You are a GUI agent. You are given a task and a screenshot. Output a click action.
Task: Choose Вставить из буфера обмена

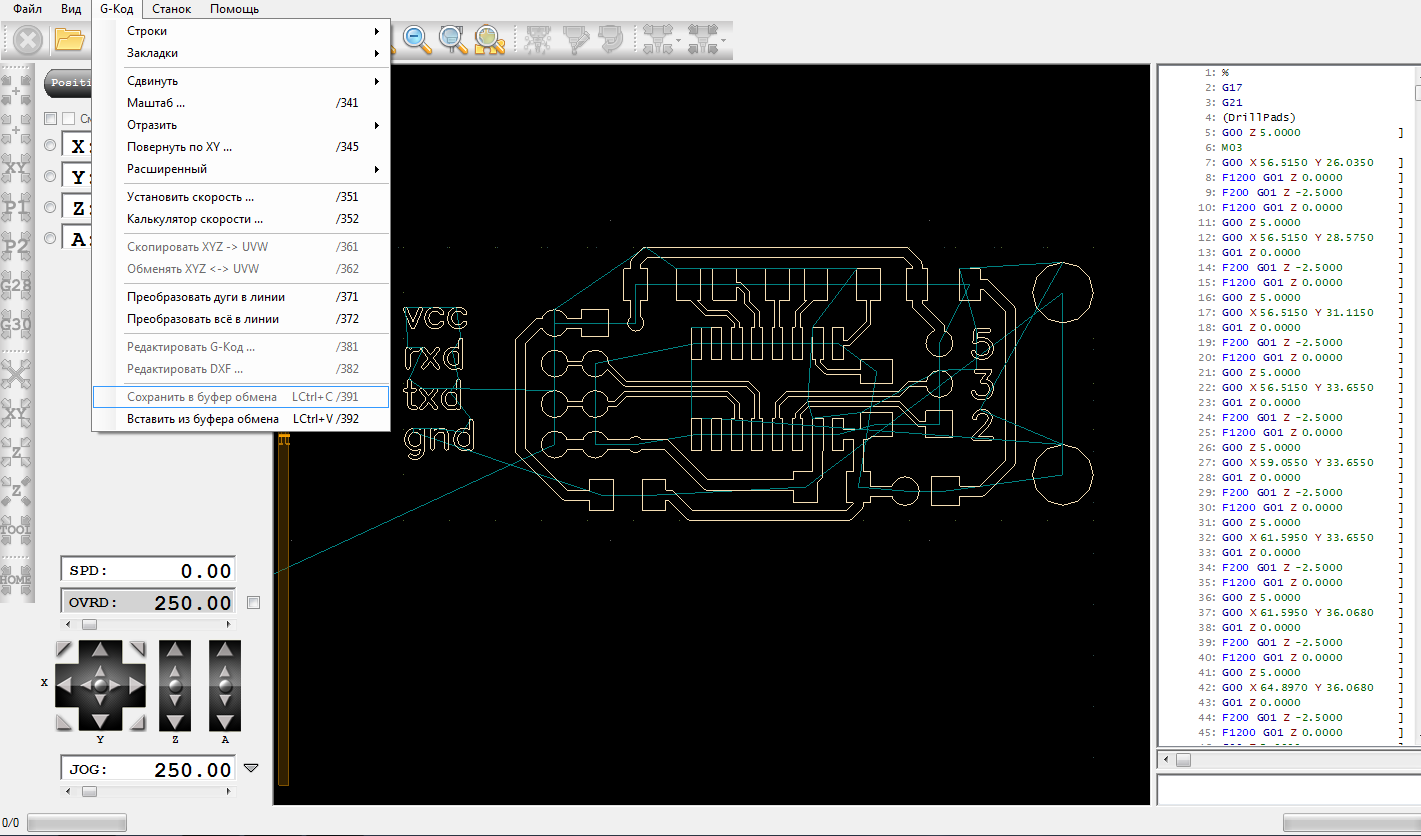pos(240,419)
